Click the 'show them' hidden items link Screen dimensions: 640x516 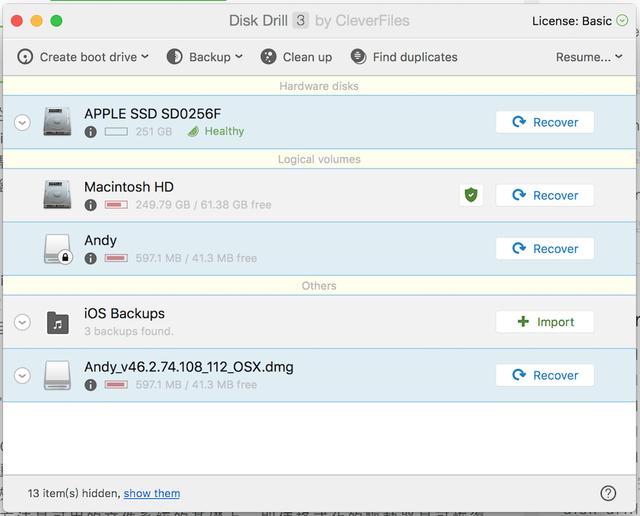click(152, 493)
